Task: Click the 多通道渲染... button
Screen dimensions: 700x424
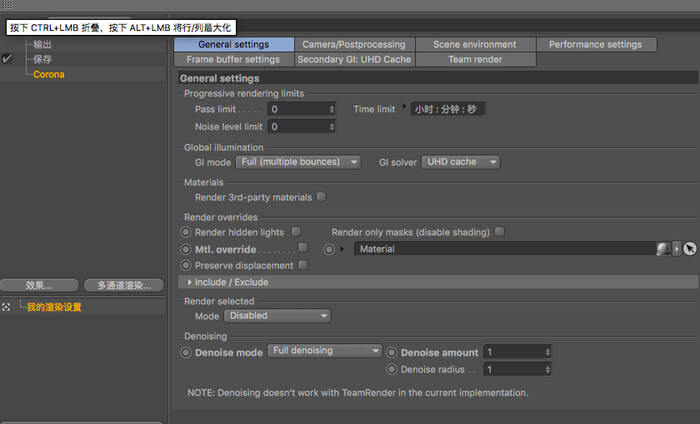Action: point(124,285)
